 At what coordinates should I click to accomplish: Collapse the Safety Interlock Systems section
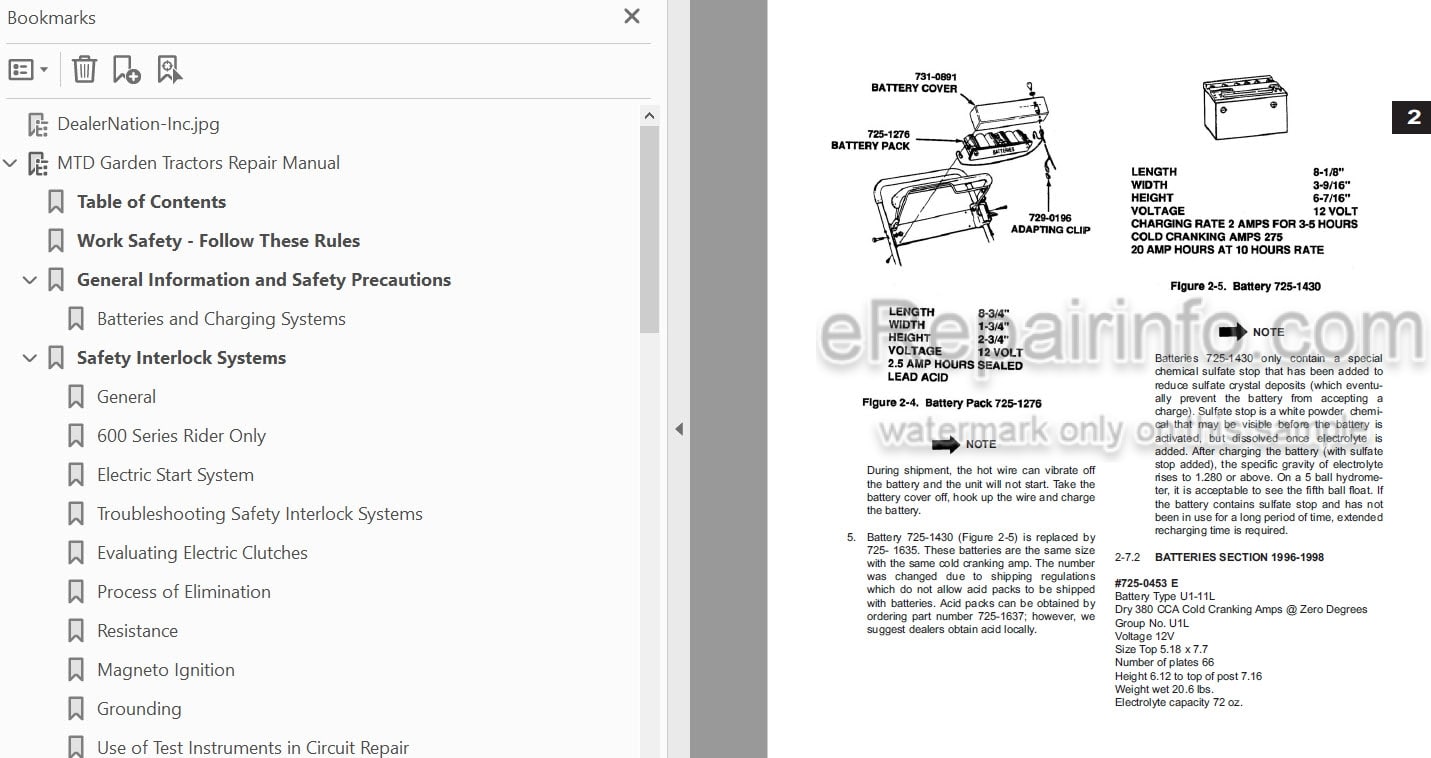click(30, 358)
